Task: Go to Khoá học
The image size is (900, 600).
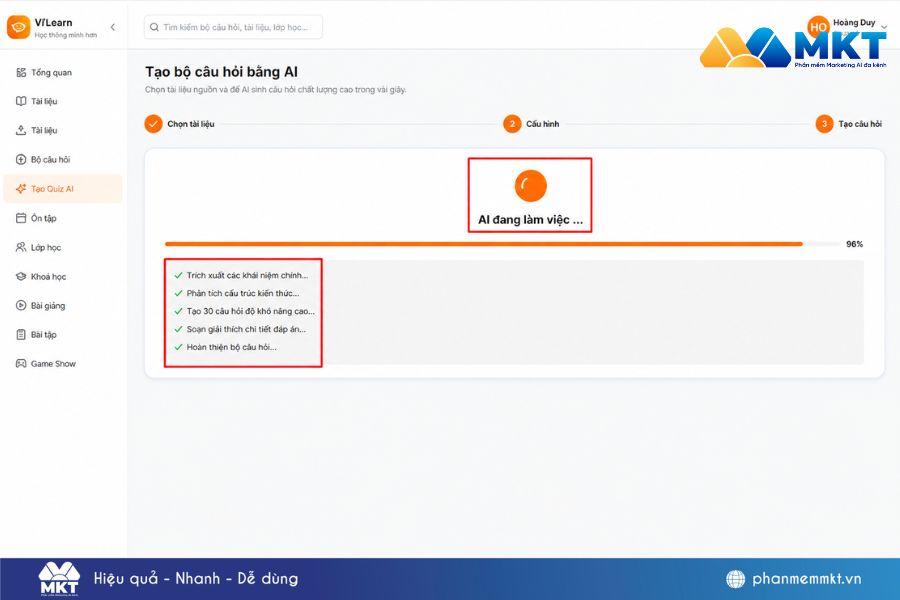Action: 63,277
